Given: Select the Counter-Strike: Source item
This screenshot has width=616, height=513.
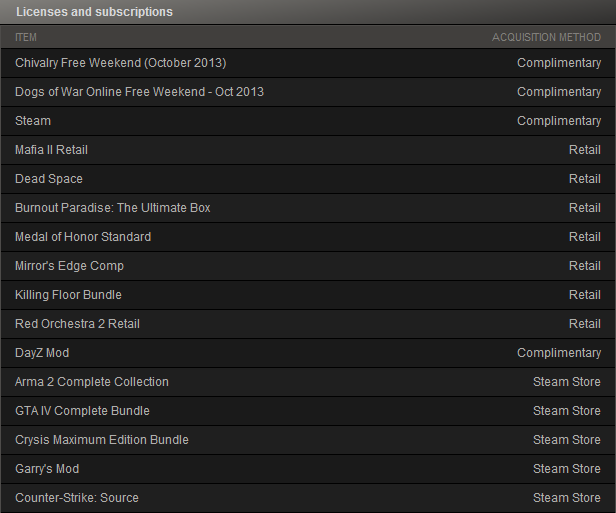Looking at the screenshot, I should (x=77, y=498).
